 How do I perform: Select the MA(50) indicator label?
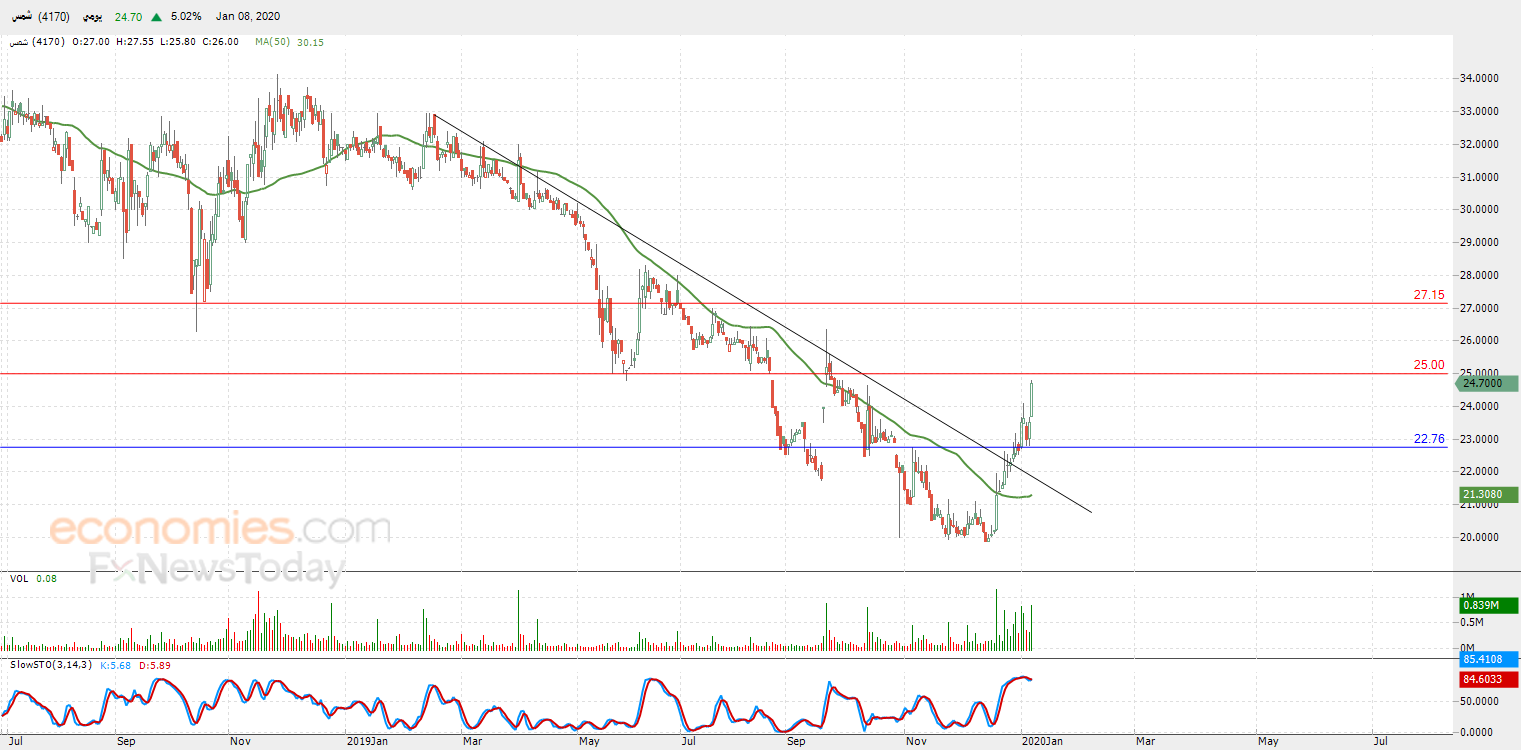tap(274, 42)
